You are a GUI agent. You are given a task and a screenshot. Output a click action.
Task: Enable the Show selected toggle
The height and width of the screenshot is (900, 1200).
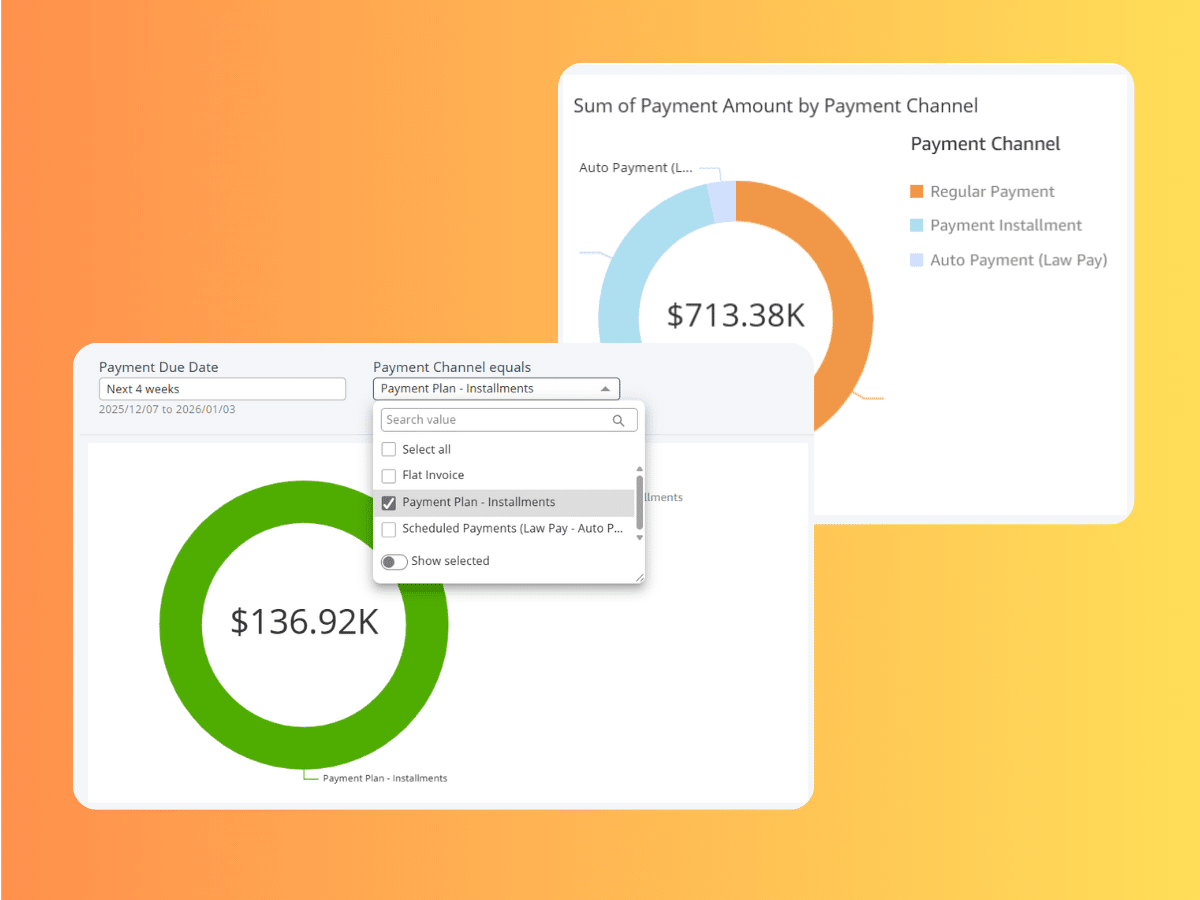394,562
